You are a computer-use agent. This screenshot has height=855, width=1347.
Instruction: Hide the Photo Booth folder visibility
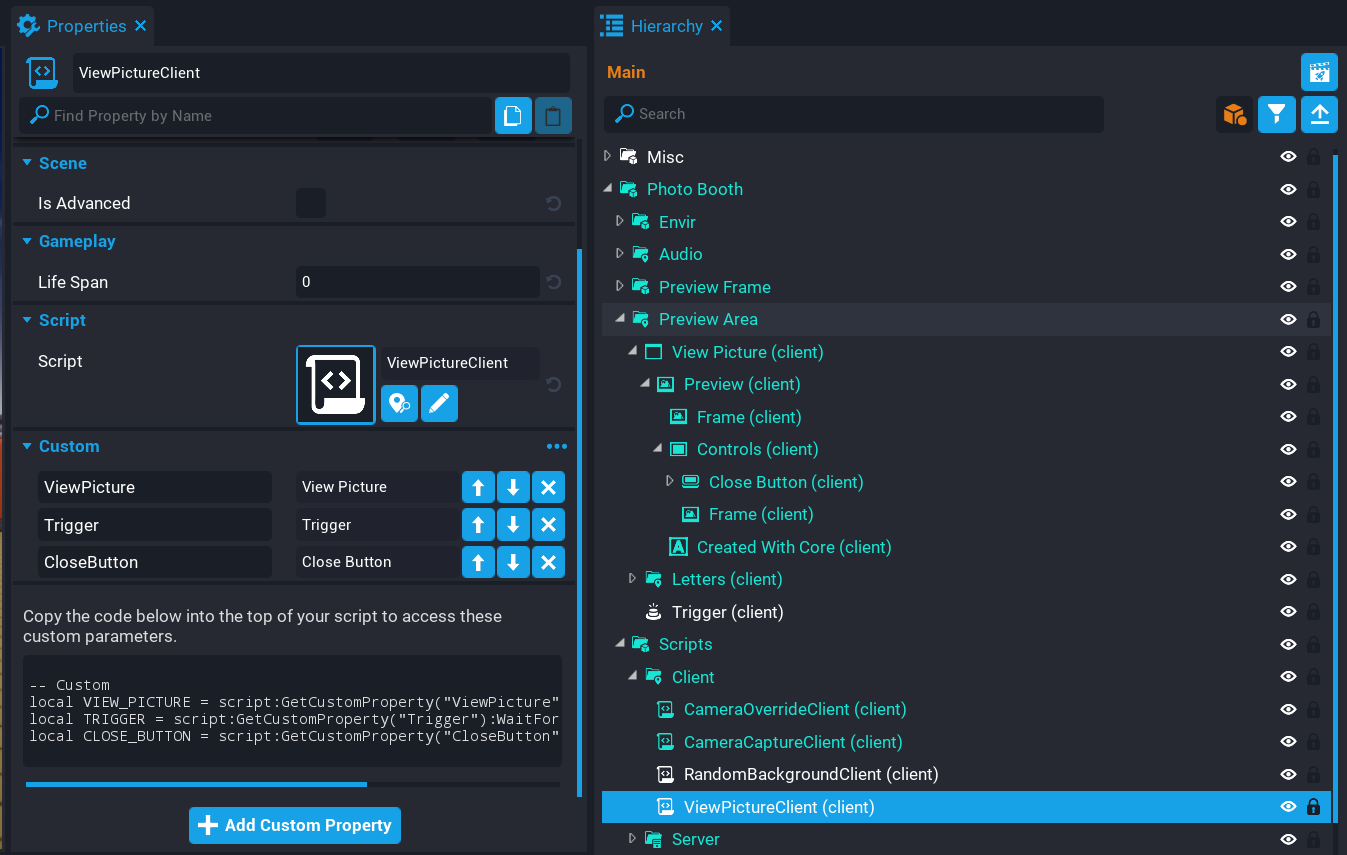[x=1288, y=189]
